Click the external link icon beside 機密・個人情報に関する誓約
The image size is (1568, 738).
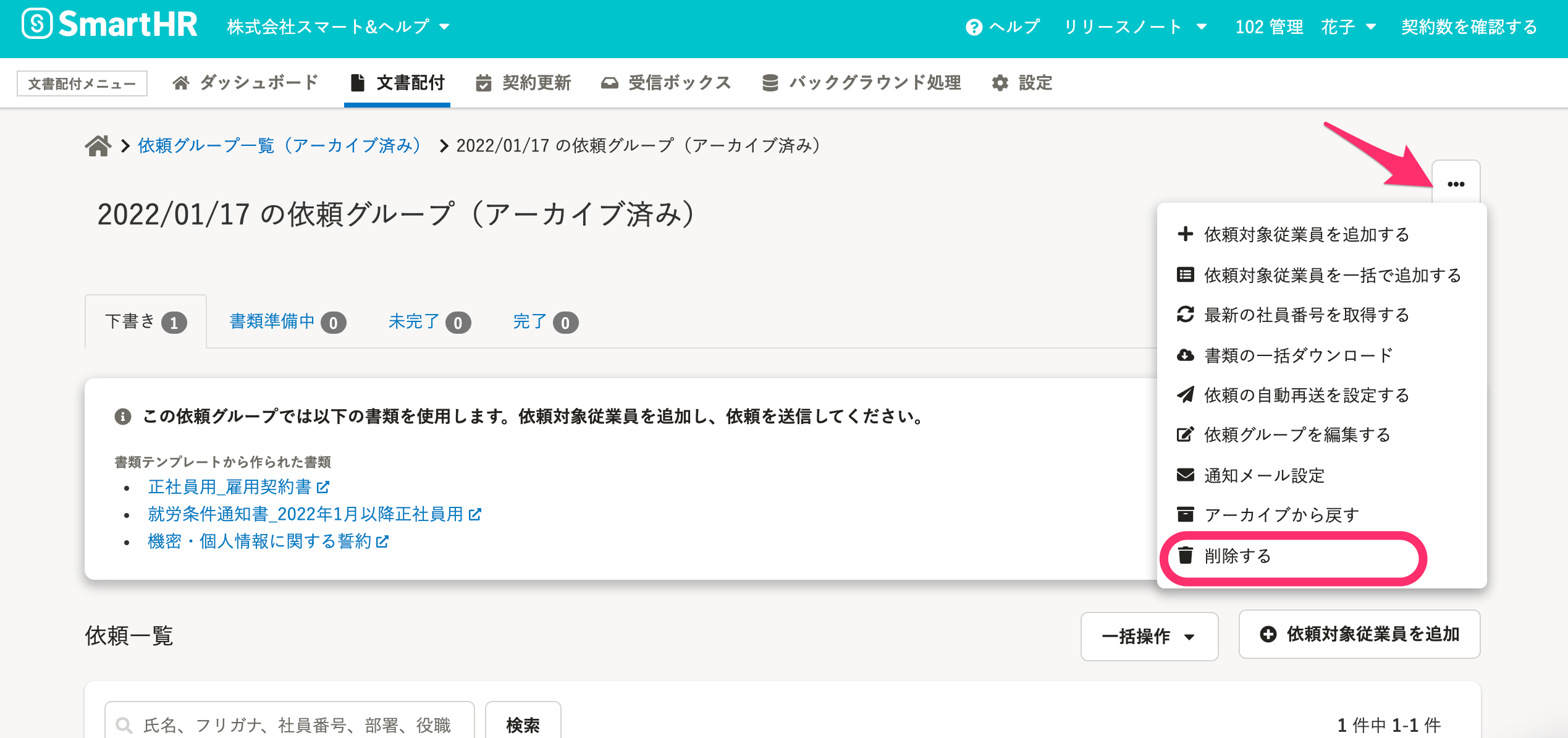coord(382,542)
